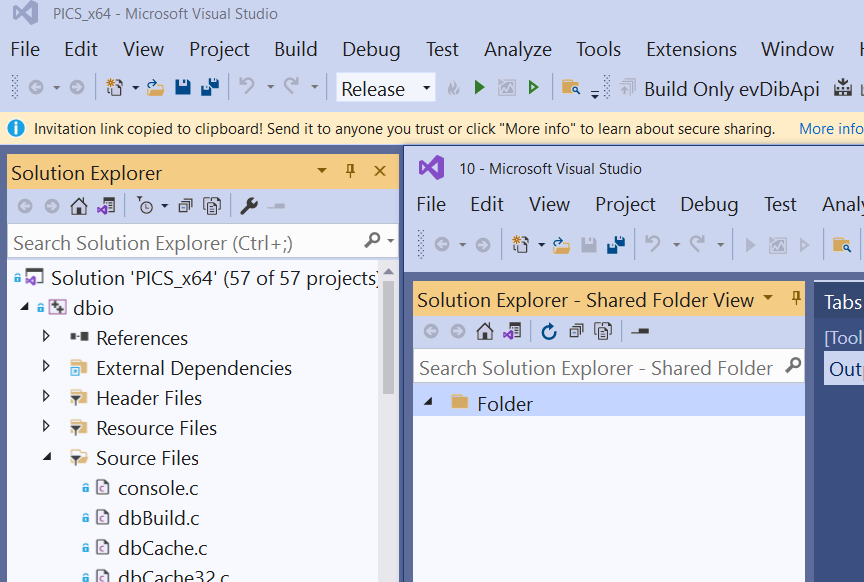864x582 pixels.
Task: Refresh the Shared Folder View
Action: 548,332
